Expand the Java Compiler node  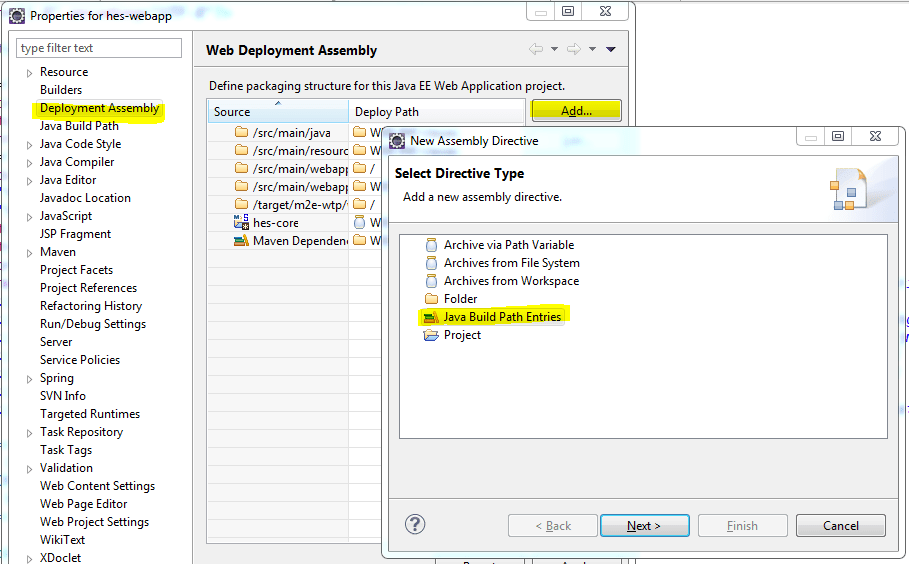pos(29,163)
